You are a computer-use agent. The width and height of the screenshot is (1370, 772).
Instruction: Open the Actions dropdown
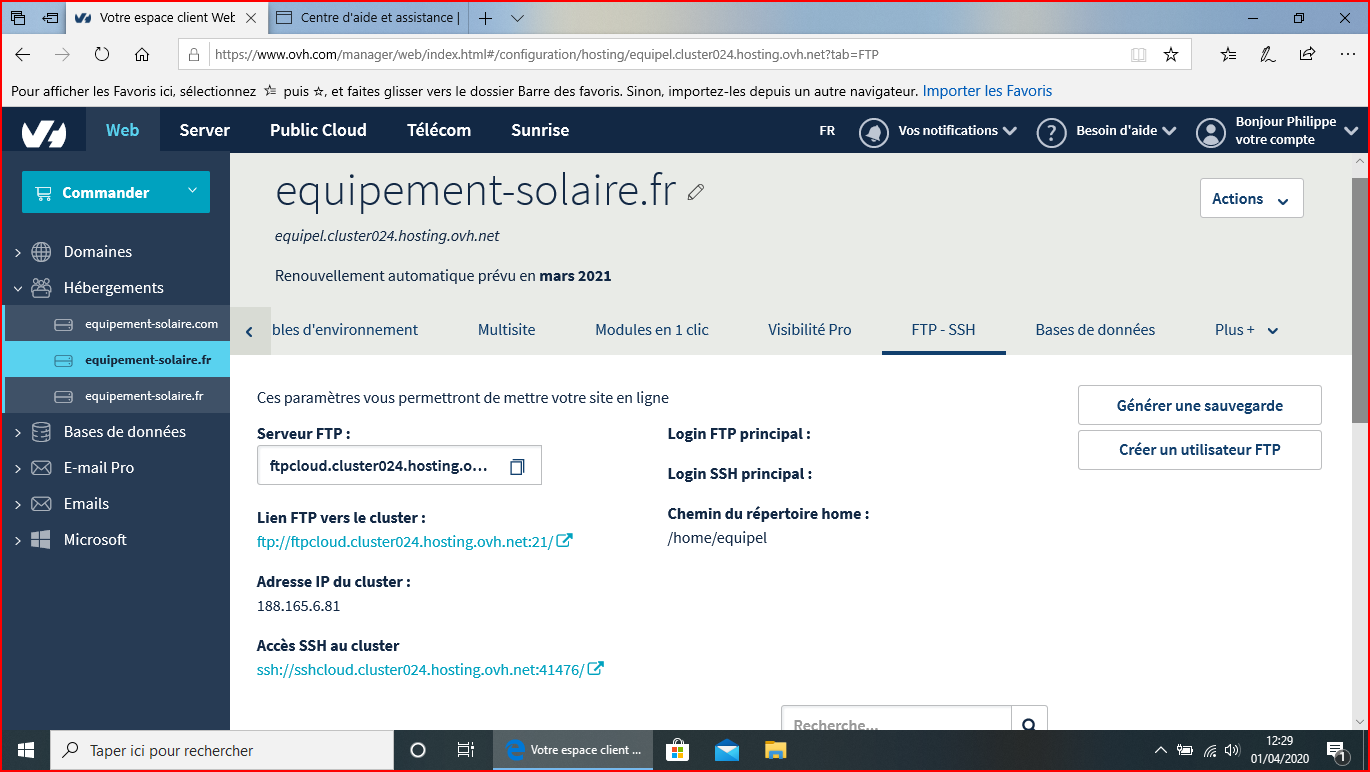(x=1251, y=198)
